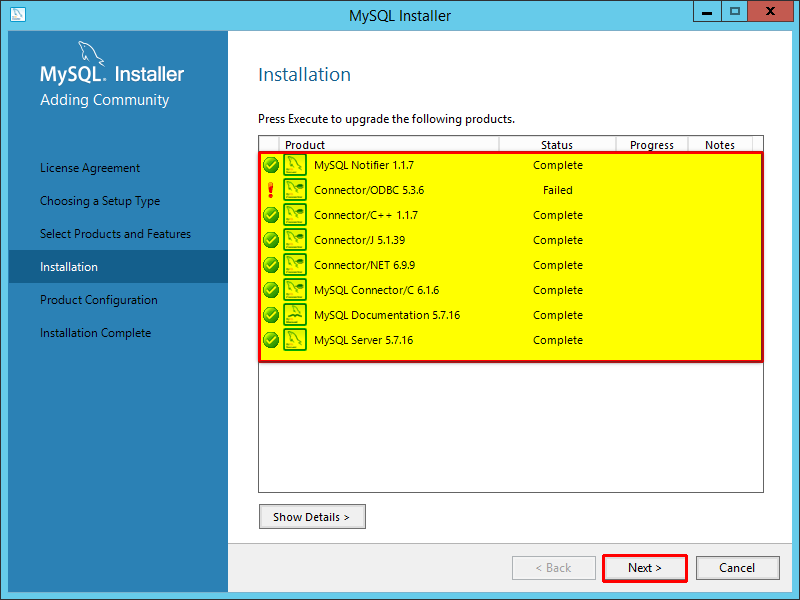Screen dimensions: 800x600
Task: Click the Product column header
Action: pyautogui.click(x=389, y=145)
